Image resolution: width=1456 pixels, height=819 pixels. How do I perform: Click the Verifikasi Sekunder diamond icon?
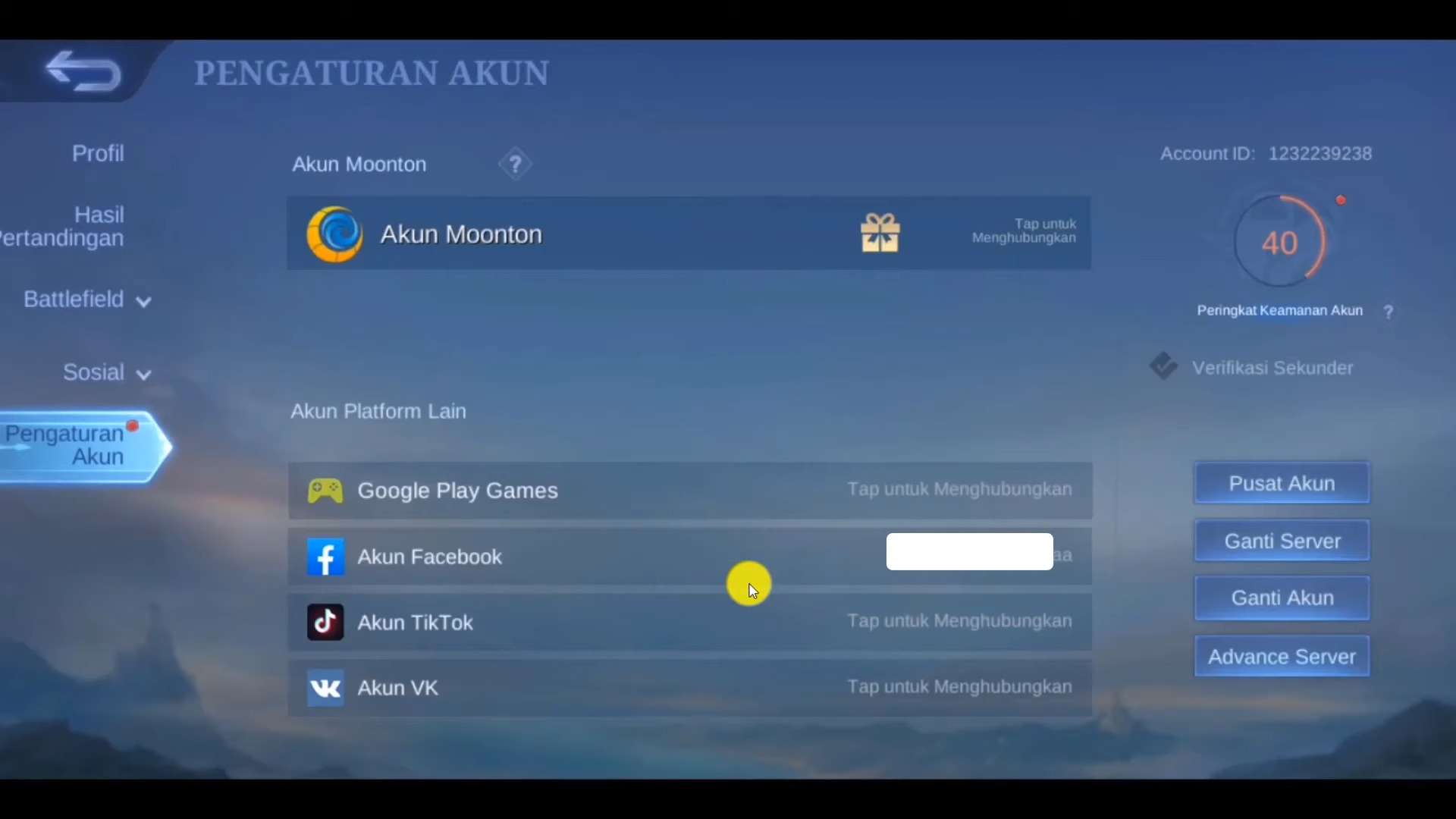[x=1163, y=366]
